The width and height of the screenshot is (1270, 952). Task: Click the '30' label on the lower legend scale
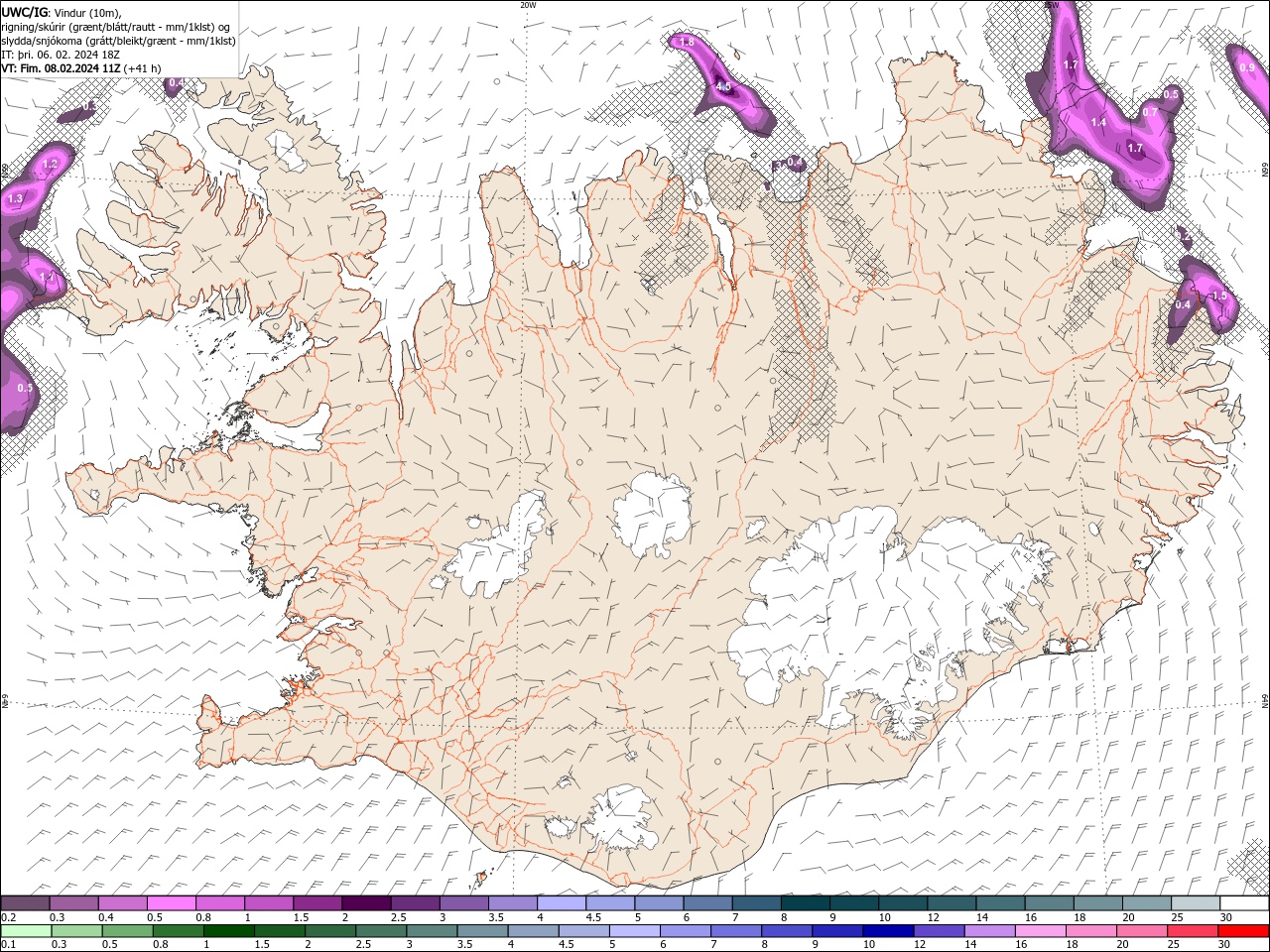[1223, 945]
